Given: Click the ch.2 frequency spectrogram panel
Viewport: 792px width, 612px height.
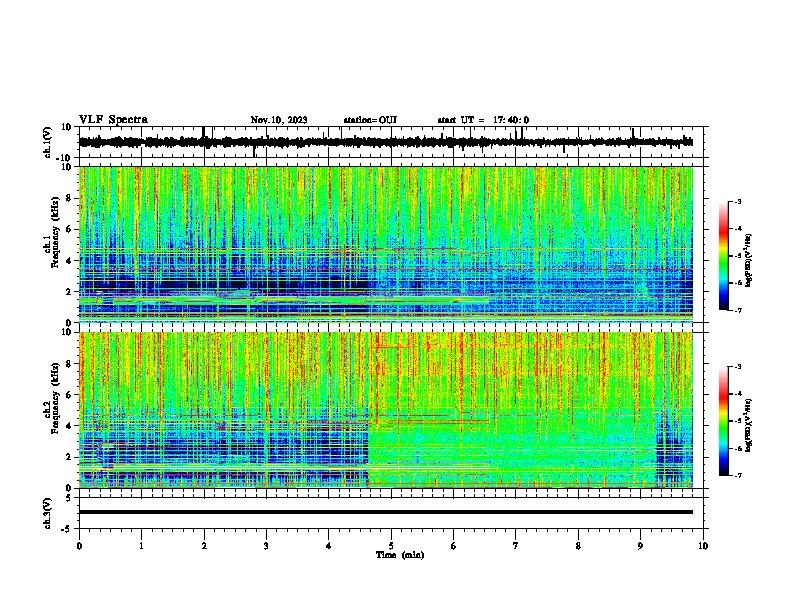Looking at the screenshot, I should [x=386, y=410].
